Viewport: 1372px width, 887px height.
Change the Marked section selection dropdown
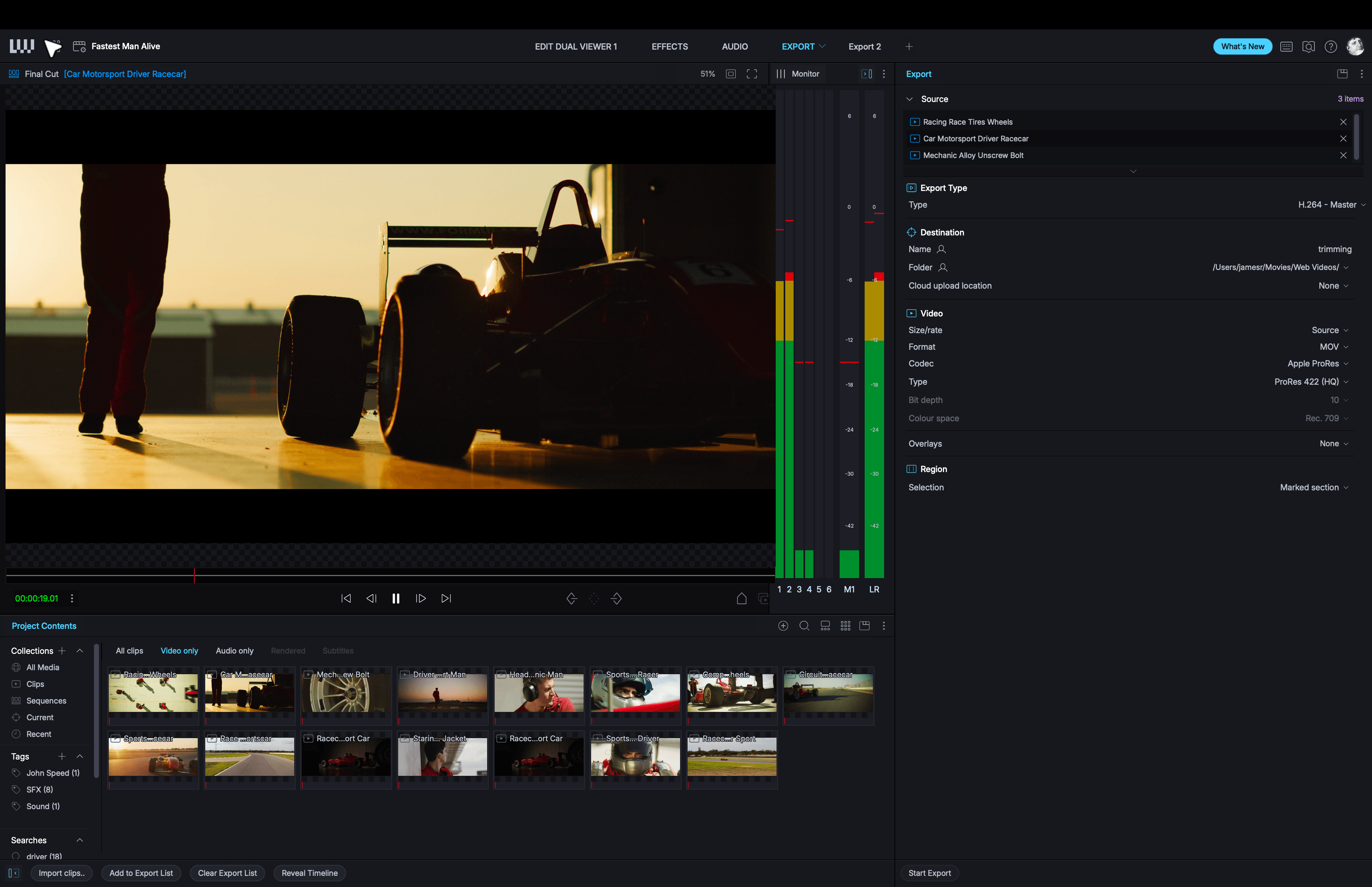[1314, 487]
